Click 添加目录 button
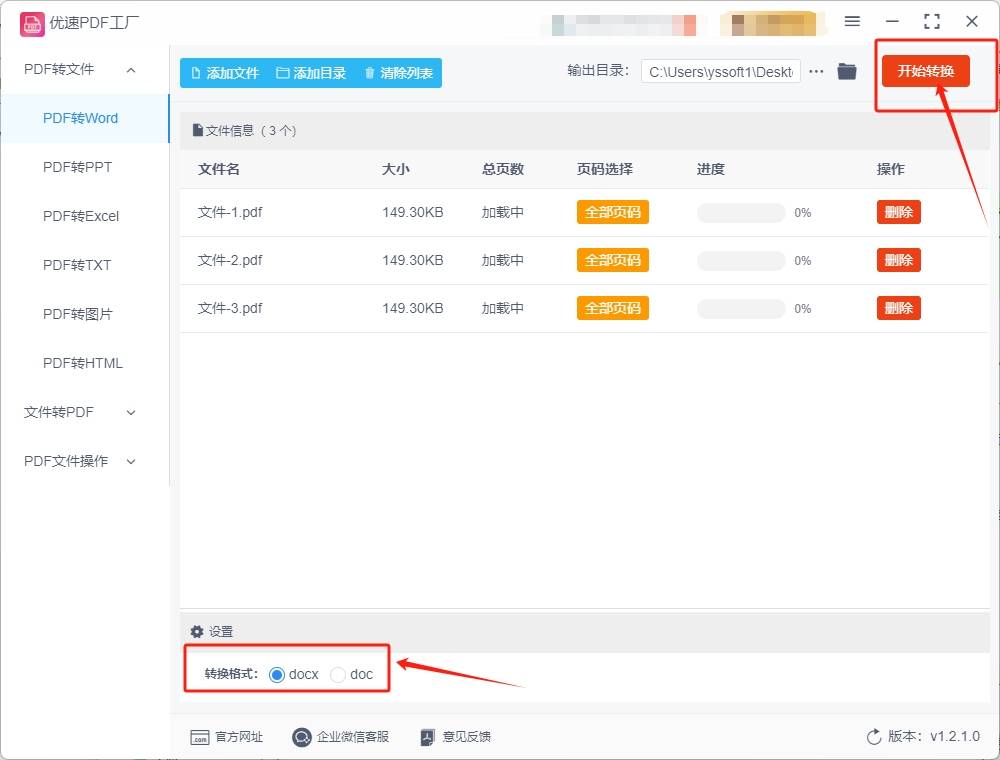1000x760 pixels. click(311, 73)
